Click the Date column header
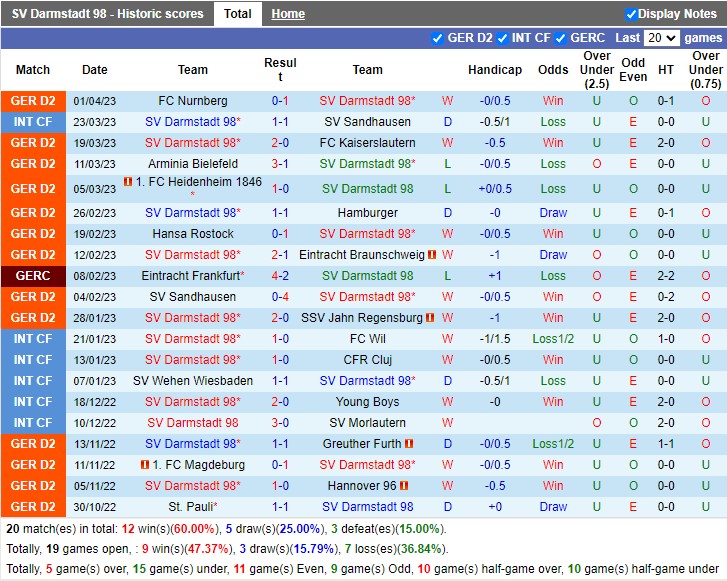This screenshot has height=581, width=727. click(x=95, y=70)
